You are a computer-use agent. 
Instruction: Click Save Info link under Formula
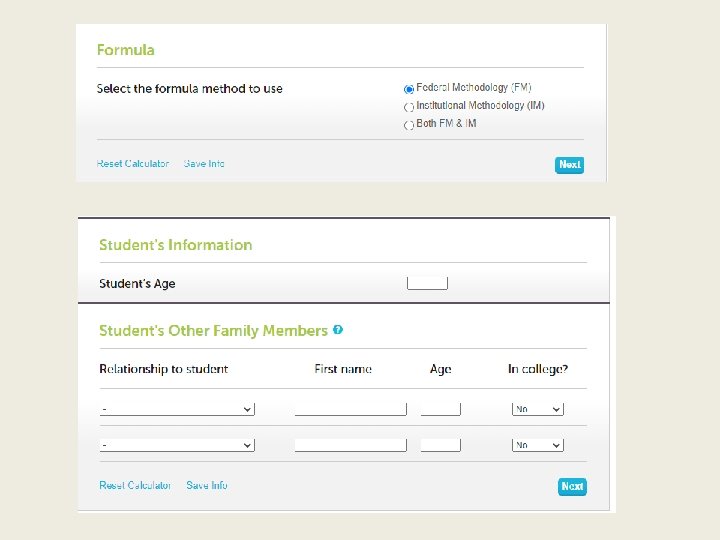pyautogui.click(x=204, y=164)
